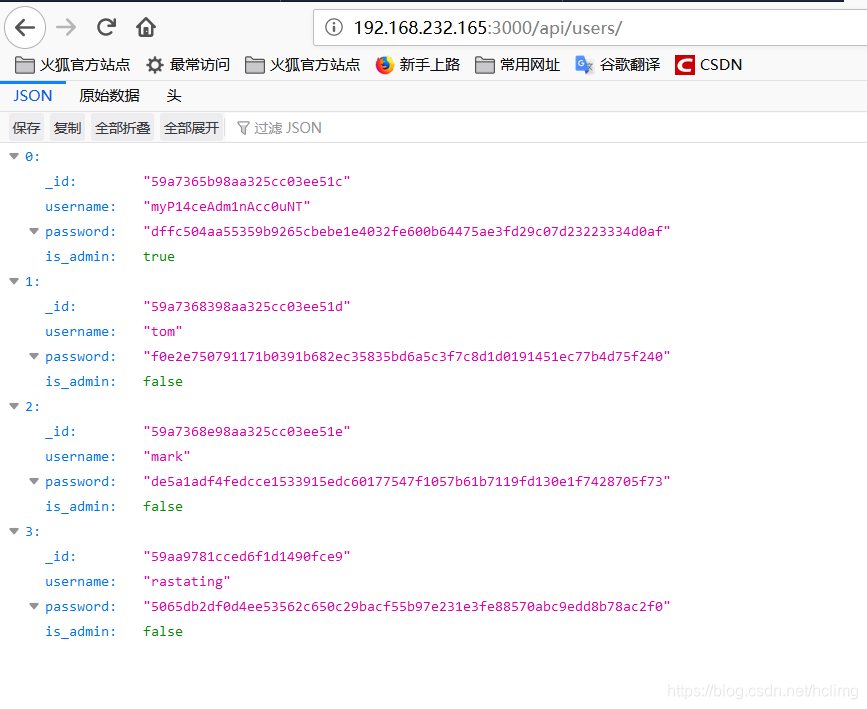Select password hash starting with 5065db2d
The width and height of the screenshot is (867, 709).
(406, 607)
